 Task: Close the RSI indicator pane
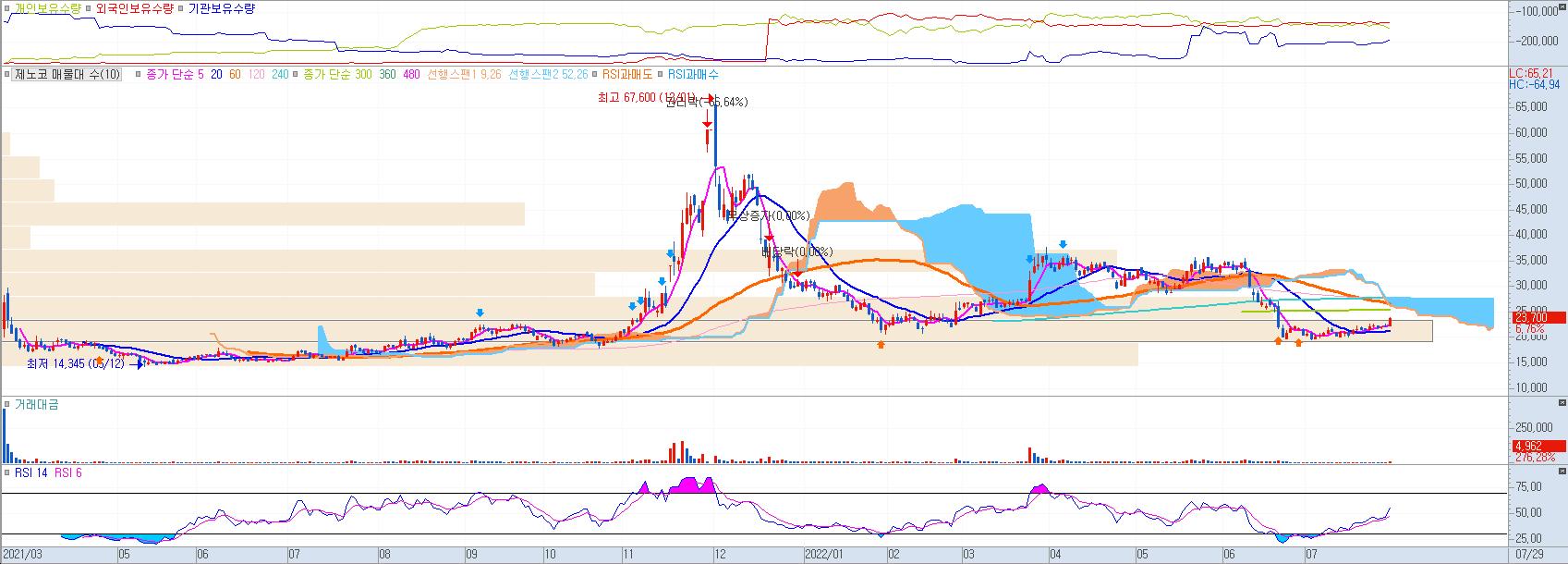point(1562,472)
